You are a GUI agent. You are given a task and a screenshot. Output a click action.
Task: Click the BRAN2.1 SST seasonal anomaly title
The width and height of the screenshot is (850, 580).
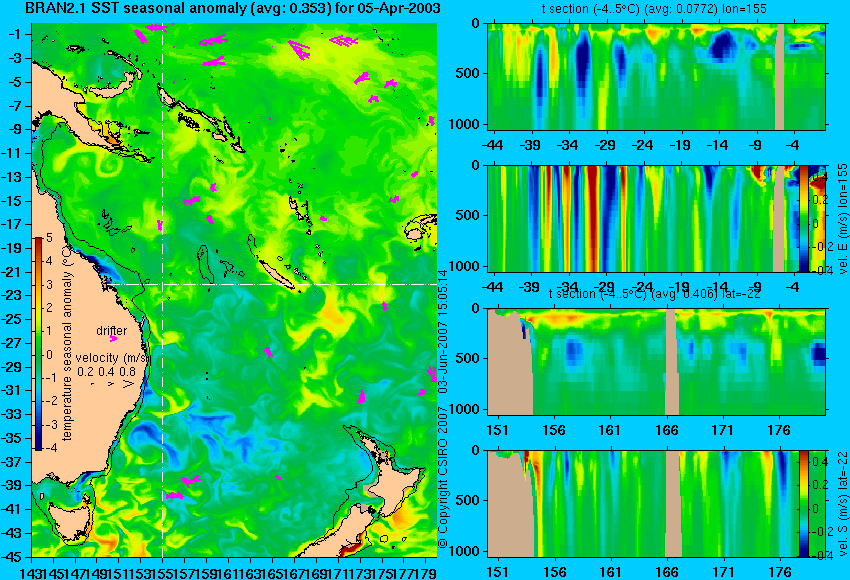click(x=233, y=9)
